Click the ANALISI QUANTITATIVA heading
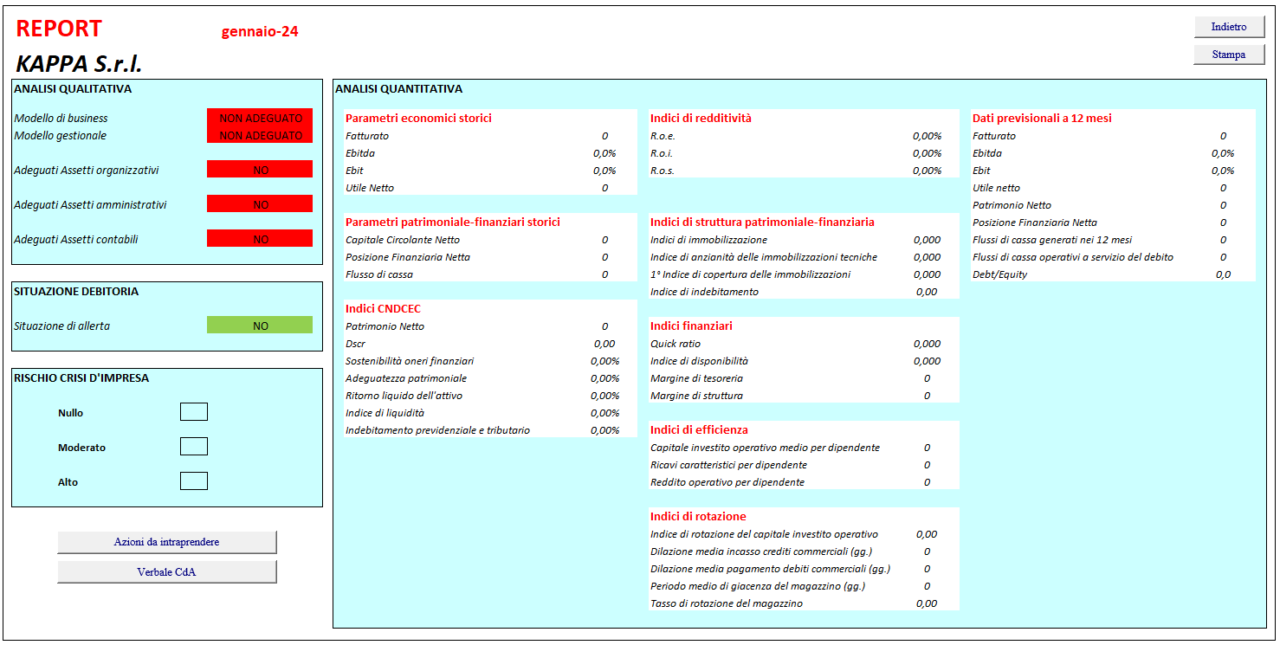This screenshot has height=645, width=1280. tap(399, 89)
